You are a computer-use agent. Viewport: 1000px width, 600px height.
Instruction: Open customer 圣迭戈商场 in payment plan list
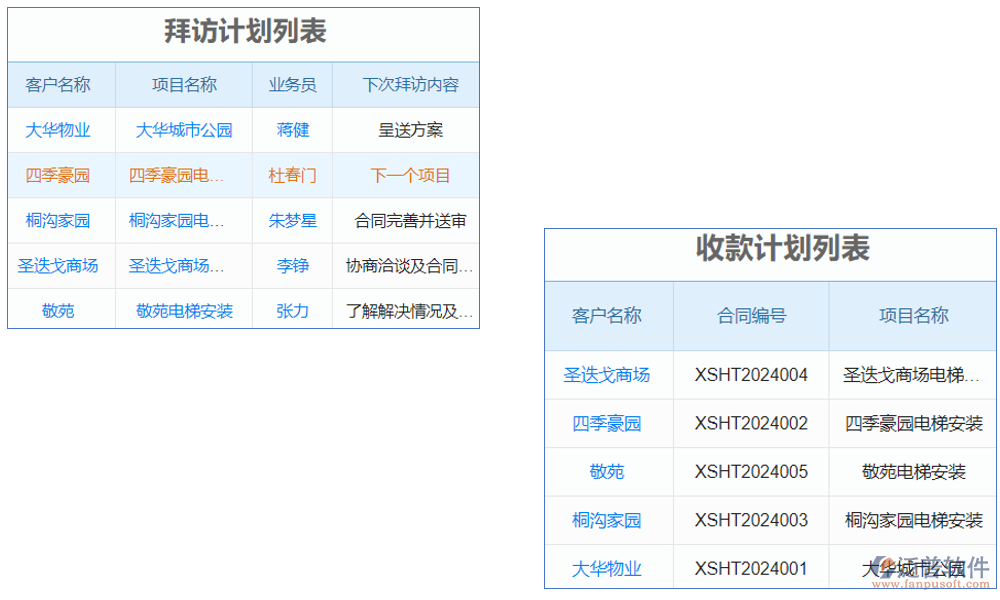pyautogui.click(x=608, y=374)
